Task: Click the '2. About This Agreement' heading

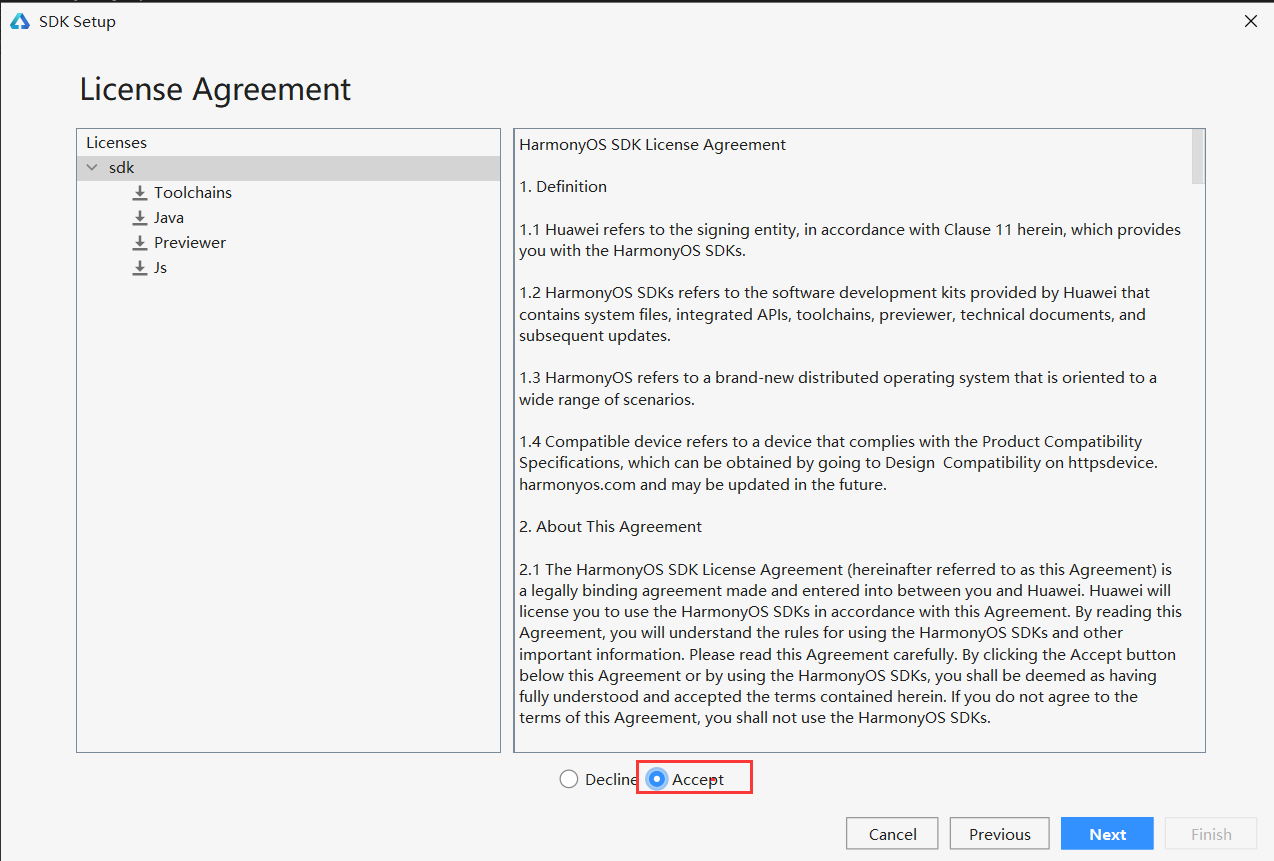Action: pyautogui.click(x=610, y=526)
